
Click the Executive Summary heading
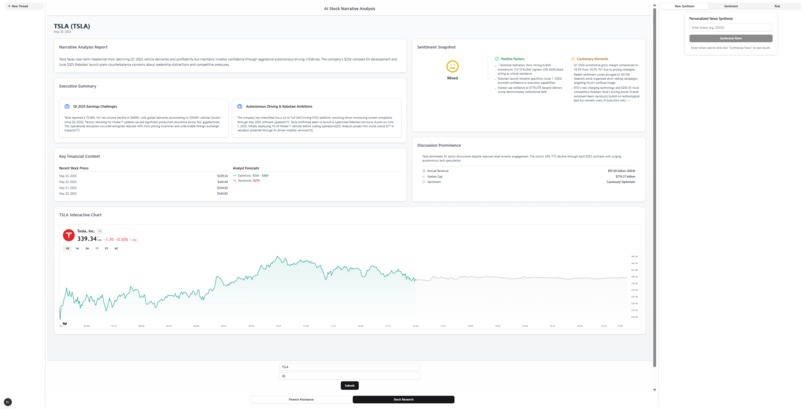tap(78, 86)
